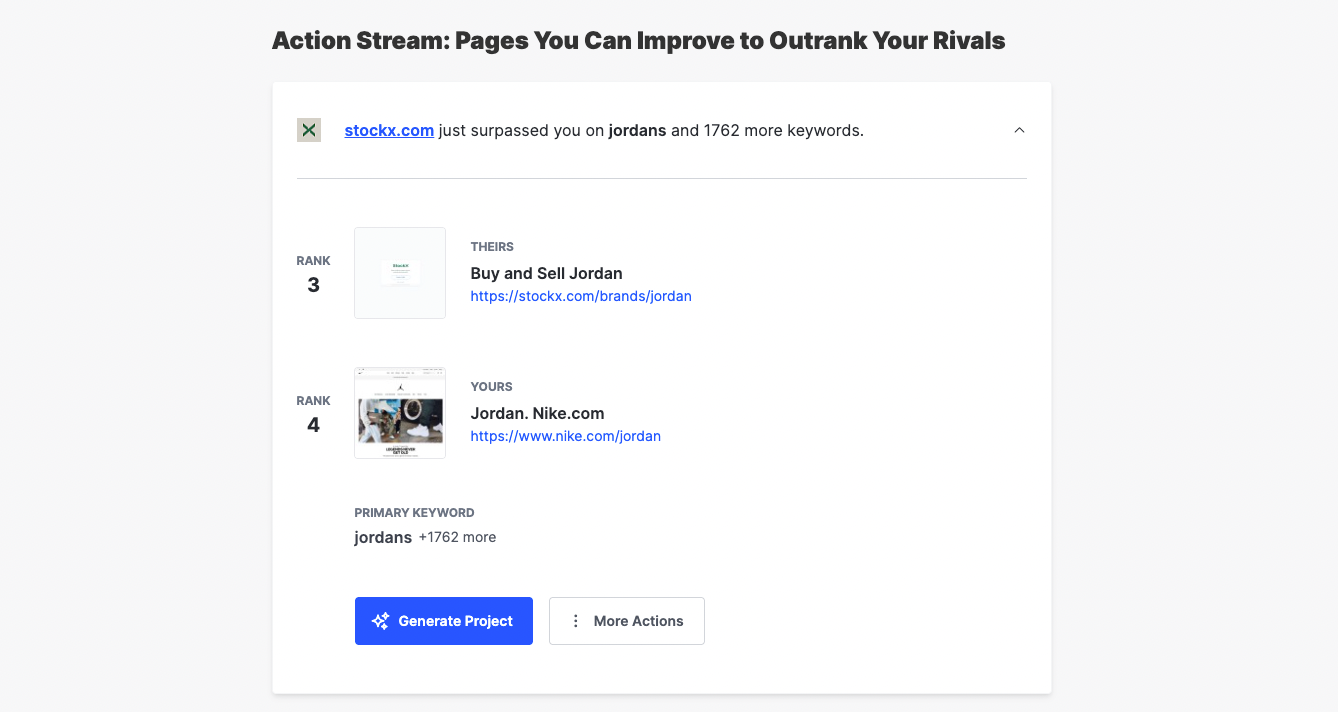Click the Action Stream page heading
The image size is (1338, 712).
pos(638,41)
